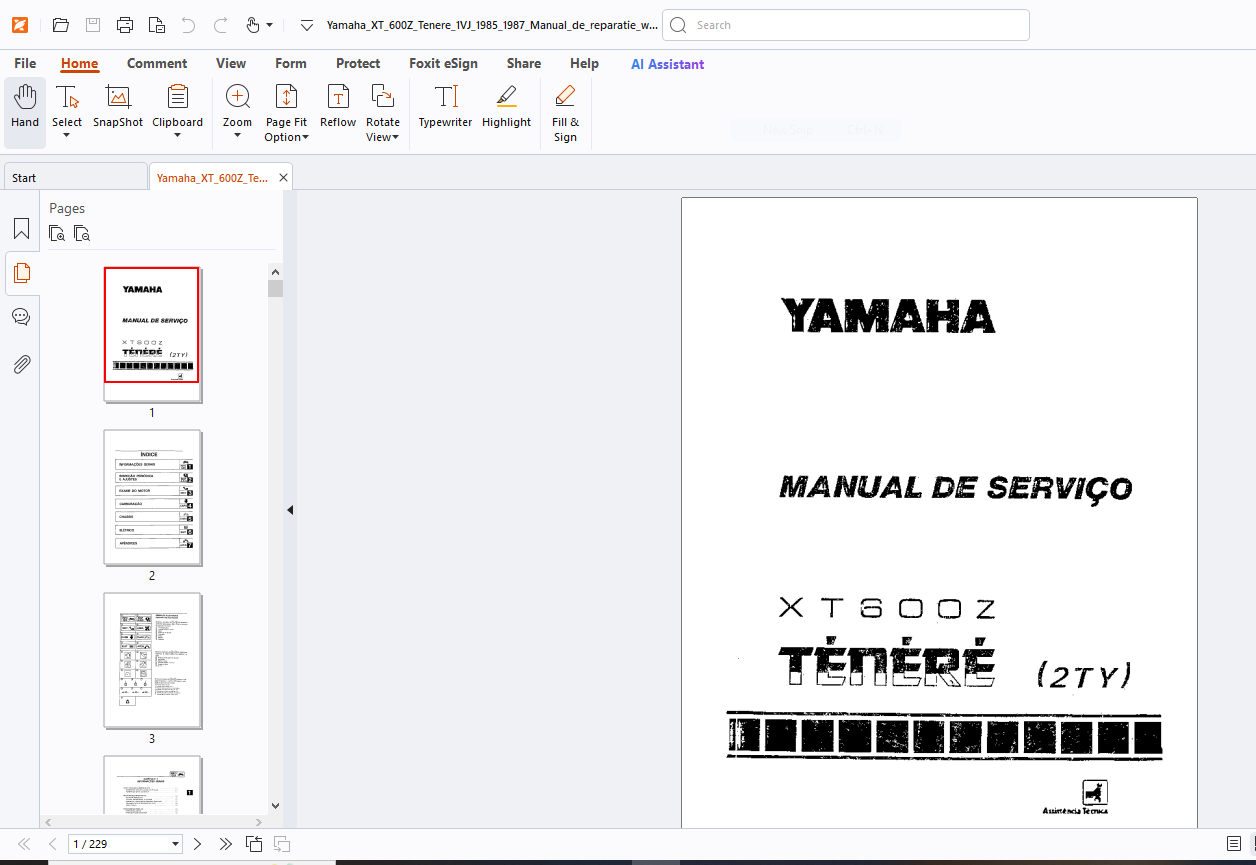
Task: Select the Highlight tool
Action: [x=506, y=107]
